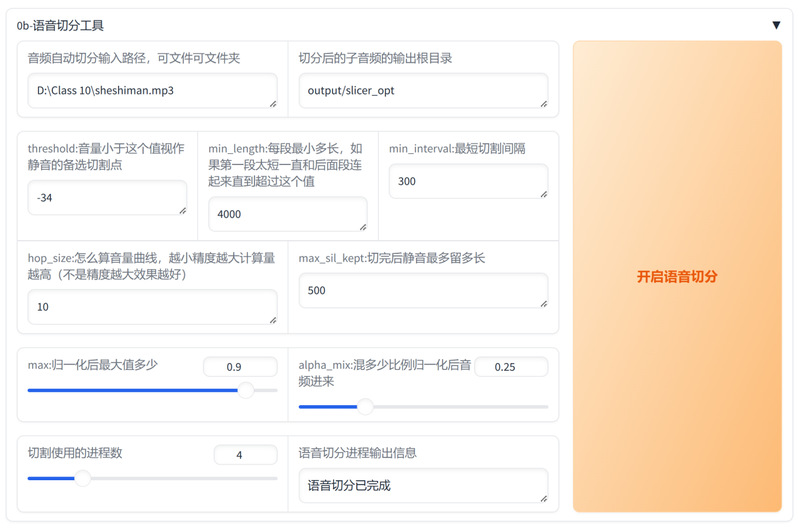Click the alpha_mix number box showing 0.25
The height and width of the screenshot is (530, 799).
511,367
